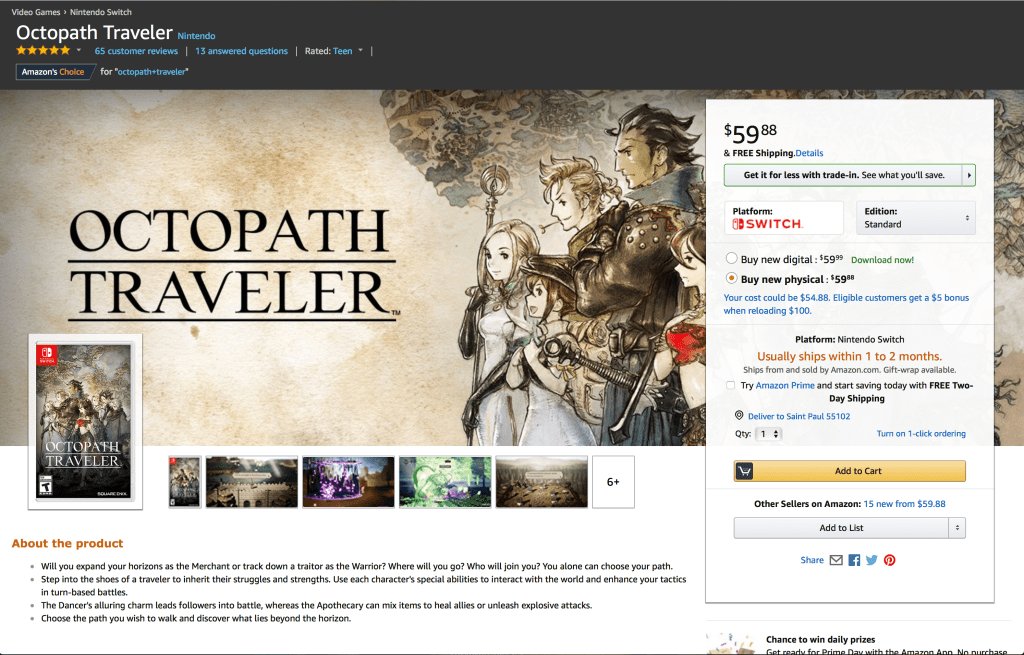Click the Chance to win daily prizes text

click(820, 639)
